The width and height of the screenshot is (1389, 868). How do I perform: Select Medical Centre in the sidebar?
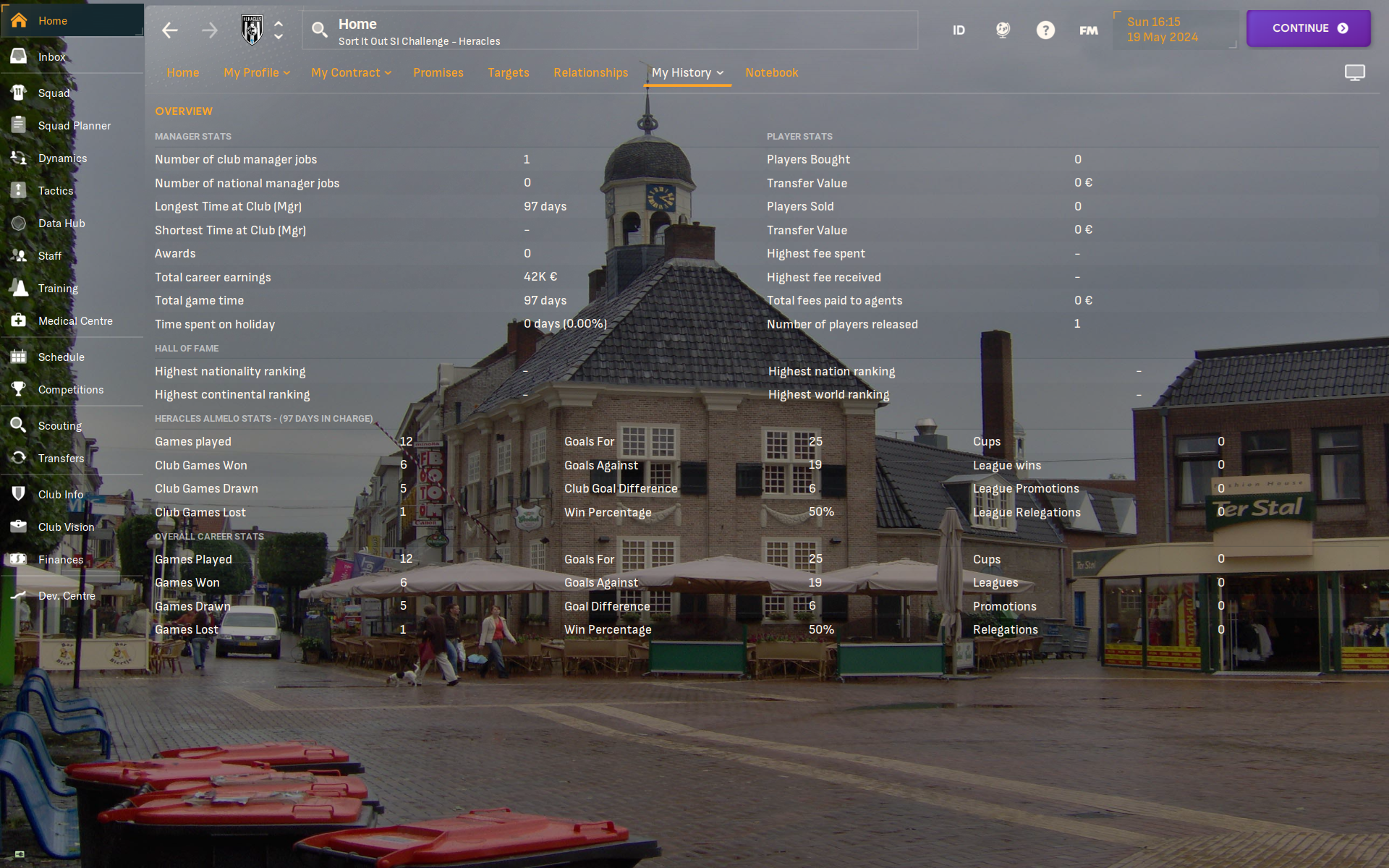click(x=75, y=321)
